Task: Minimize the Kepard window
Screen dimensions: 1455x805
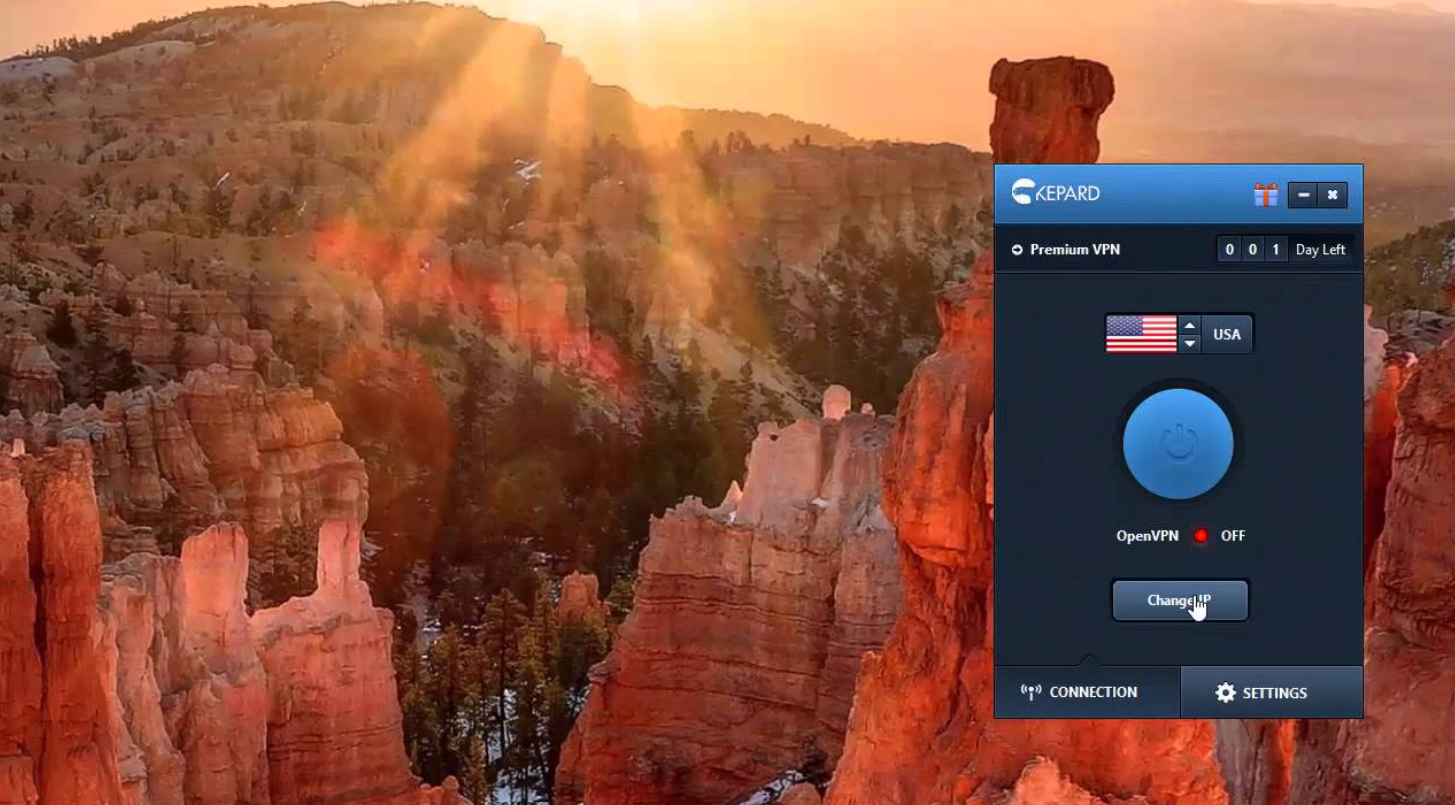Action: (x=1303, y=195)
